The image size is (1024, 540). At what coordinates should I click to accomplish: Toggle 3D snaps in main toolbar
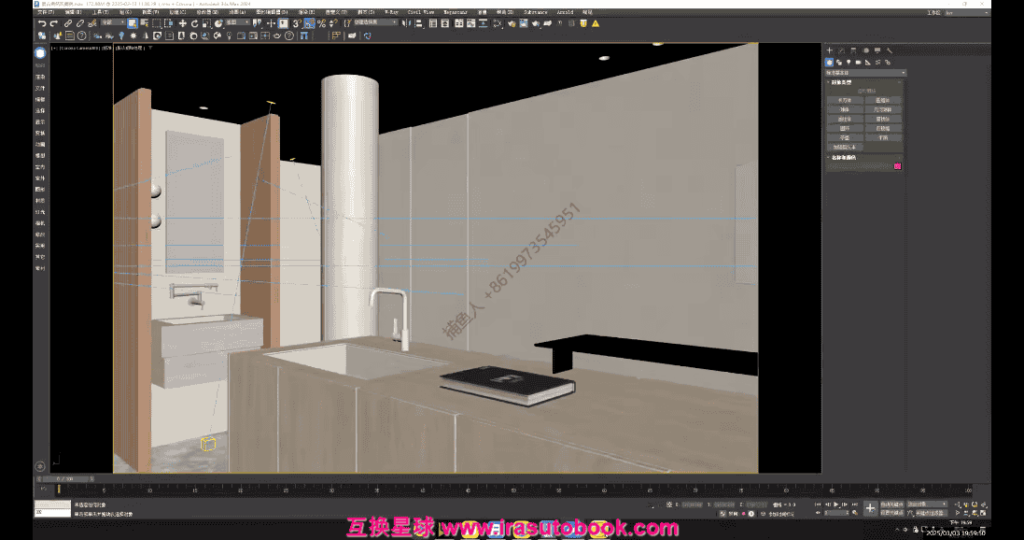(297, 23)
